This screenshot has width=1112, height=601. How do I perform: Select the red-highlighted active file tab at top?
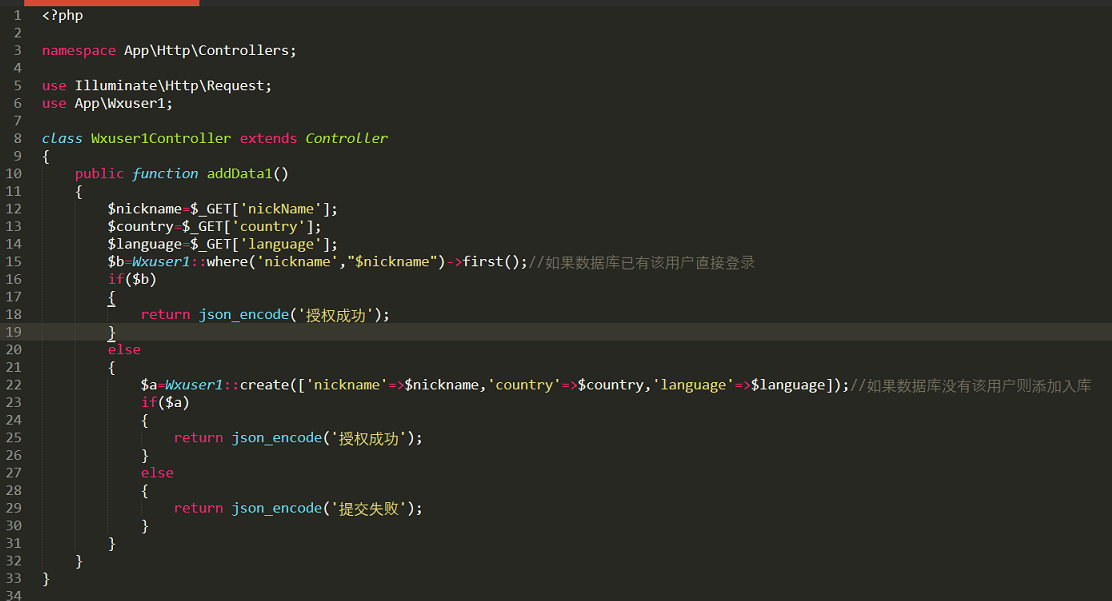point(112,3)
